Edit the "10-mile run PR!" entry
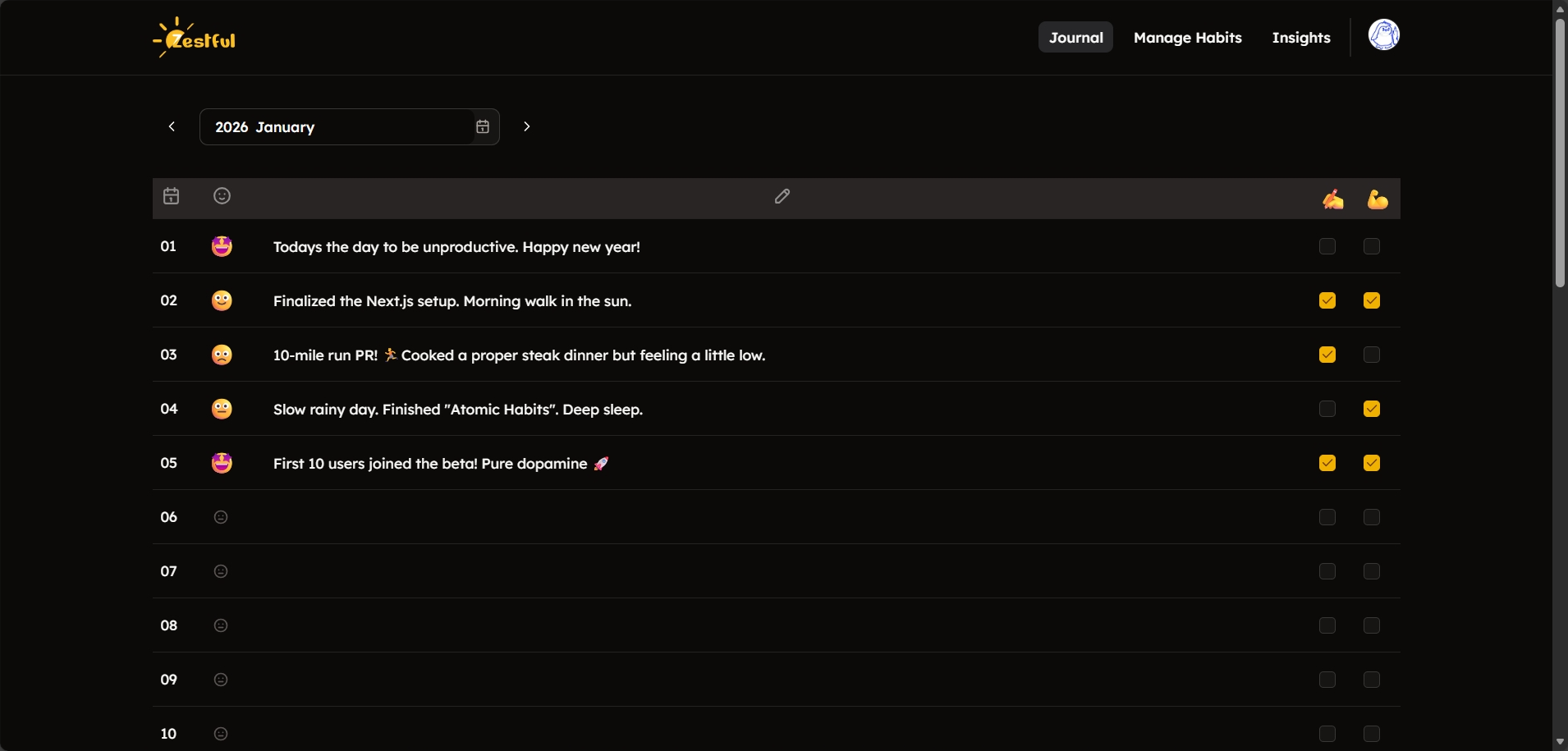1568x751 pixels. [x=519, y=355]
